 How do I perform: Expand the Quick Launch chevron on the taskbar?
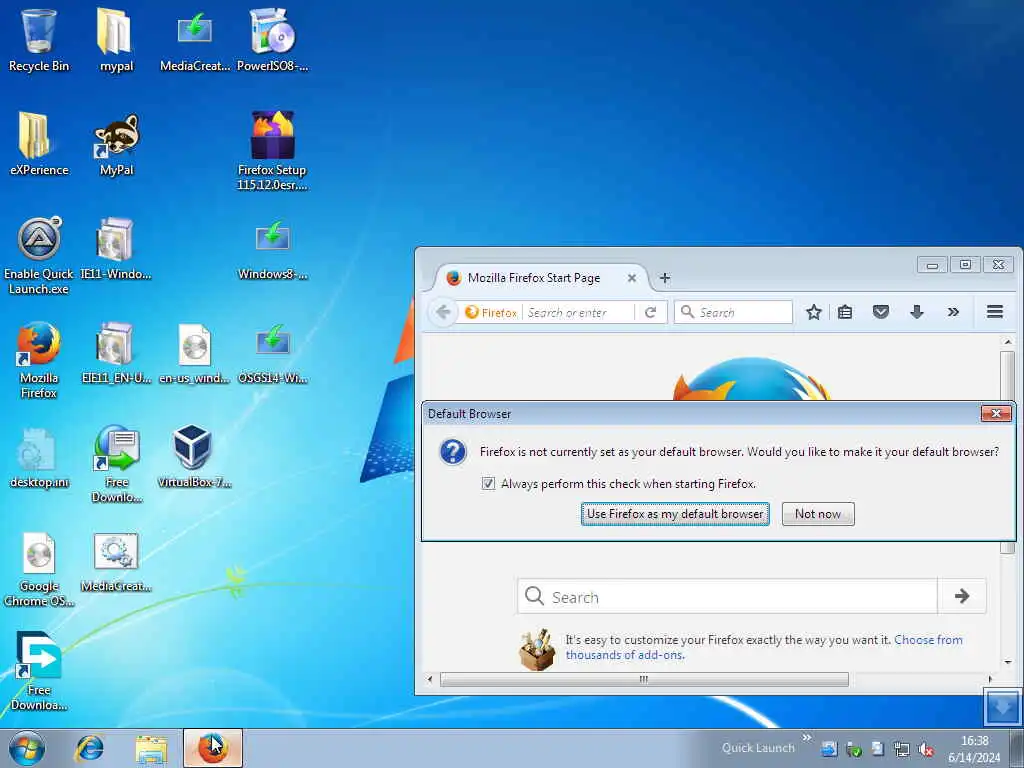coord(807,738)
